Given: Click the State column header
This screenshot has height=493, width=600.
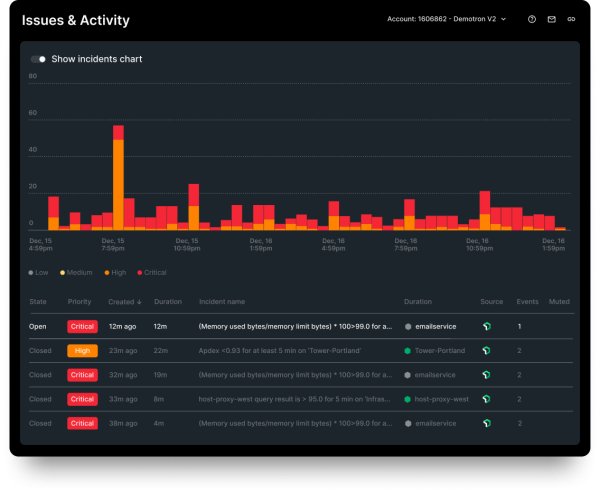Looking at the screenshot, I should 38,301.
